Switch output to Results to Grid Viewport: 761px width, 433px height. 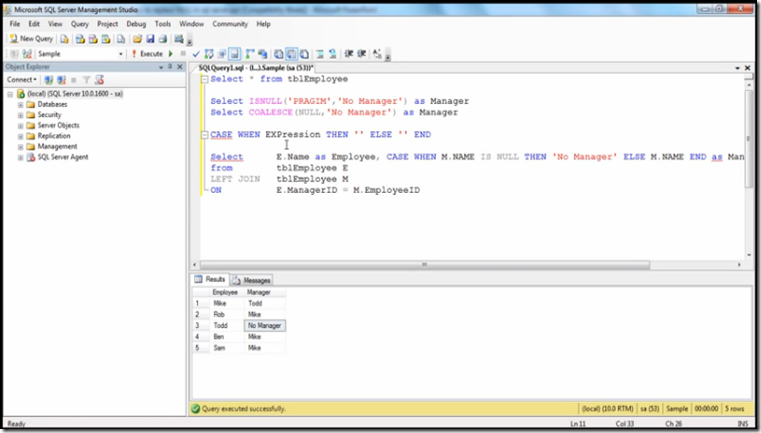(x=291, y=54)
